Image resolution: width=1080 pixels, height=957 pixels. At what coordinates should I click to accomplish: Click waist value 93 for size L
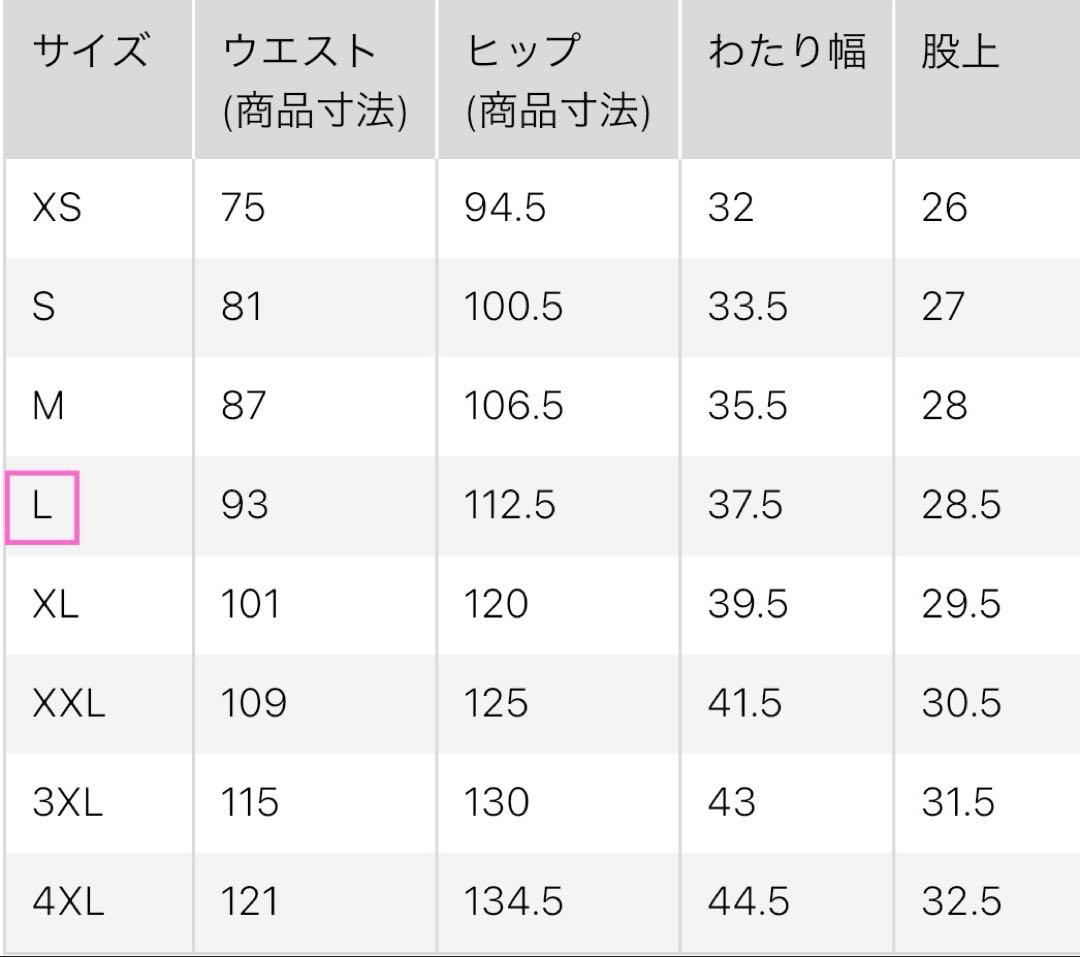coord(245,505)
